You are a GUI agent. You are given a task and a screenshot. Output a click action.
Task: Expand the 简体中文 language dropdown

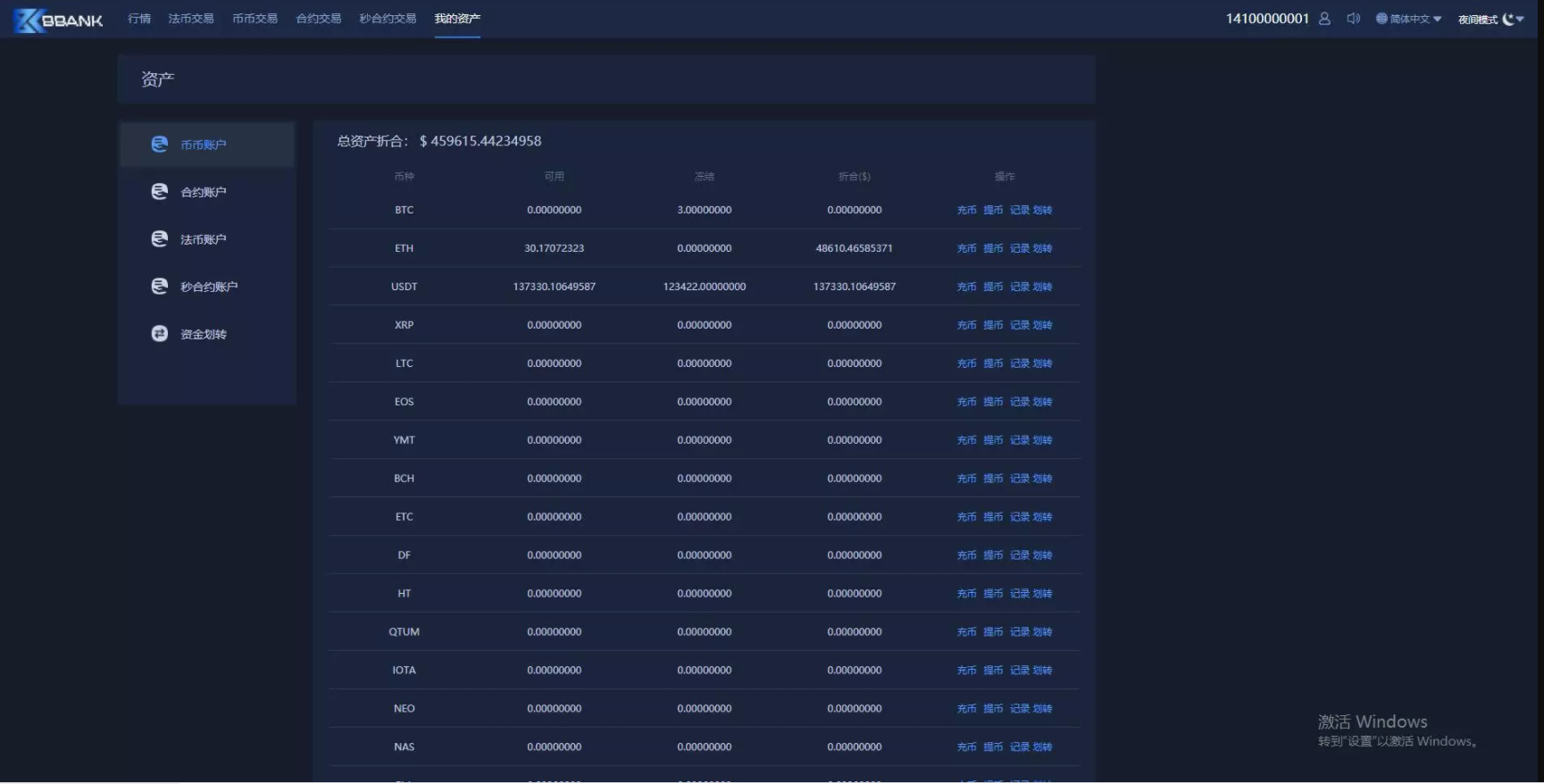(1437, 19)
